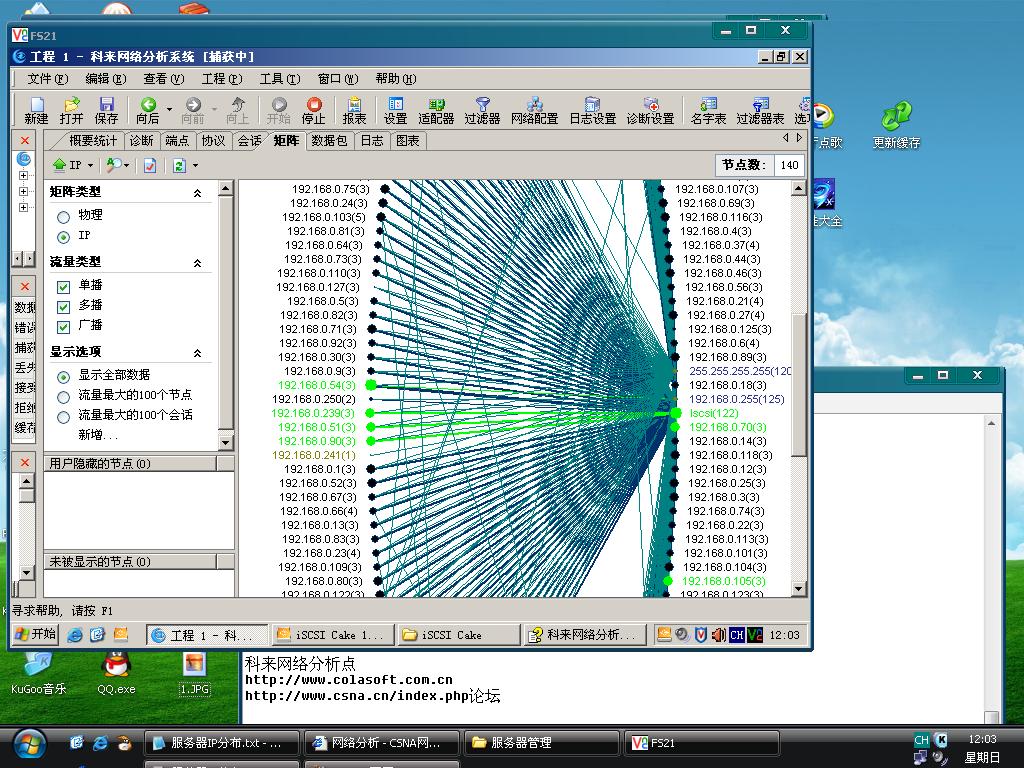The width and height of the screenshot is (1024, 768).
Task: Stop capture with the 停止 button
Action: 314,109
